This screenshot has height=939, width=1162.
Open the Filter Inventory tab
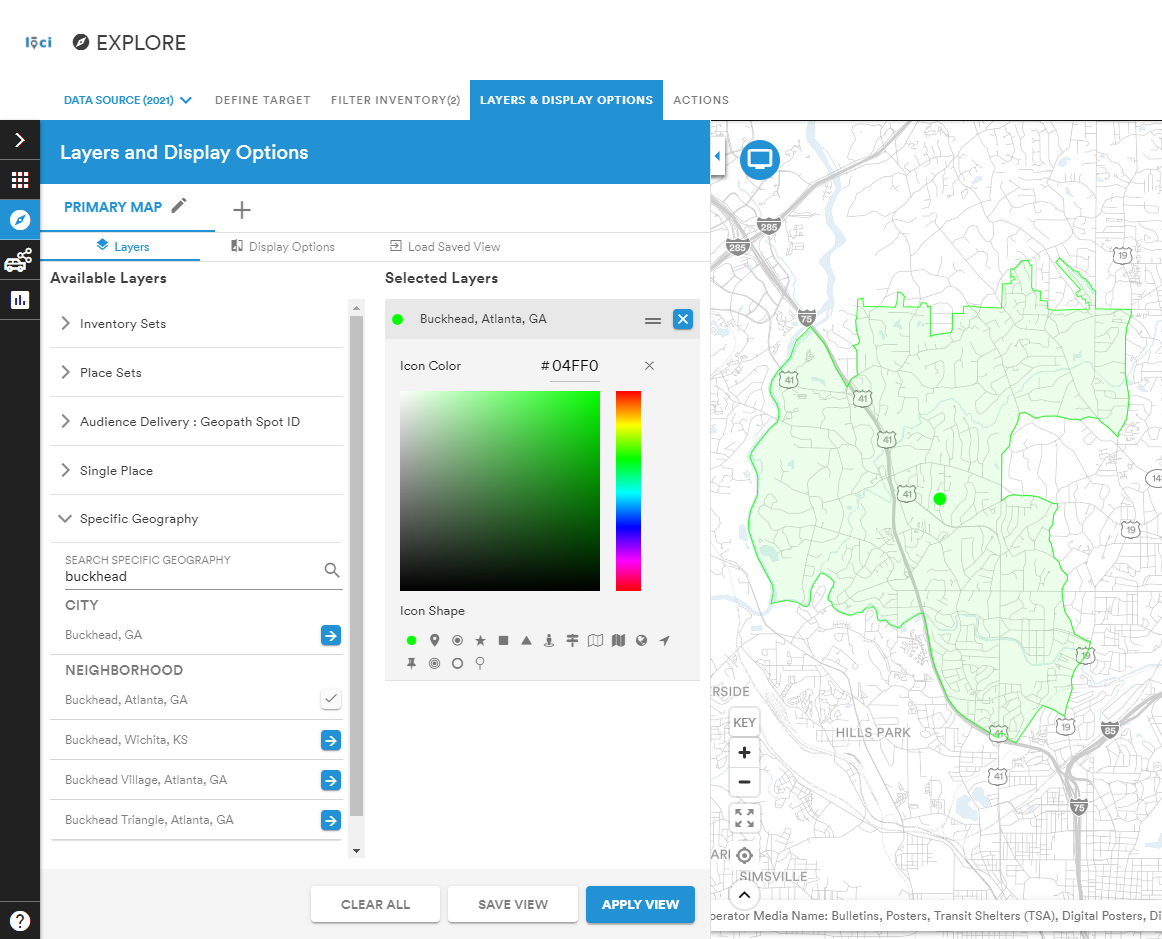point(395,100)
